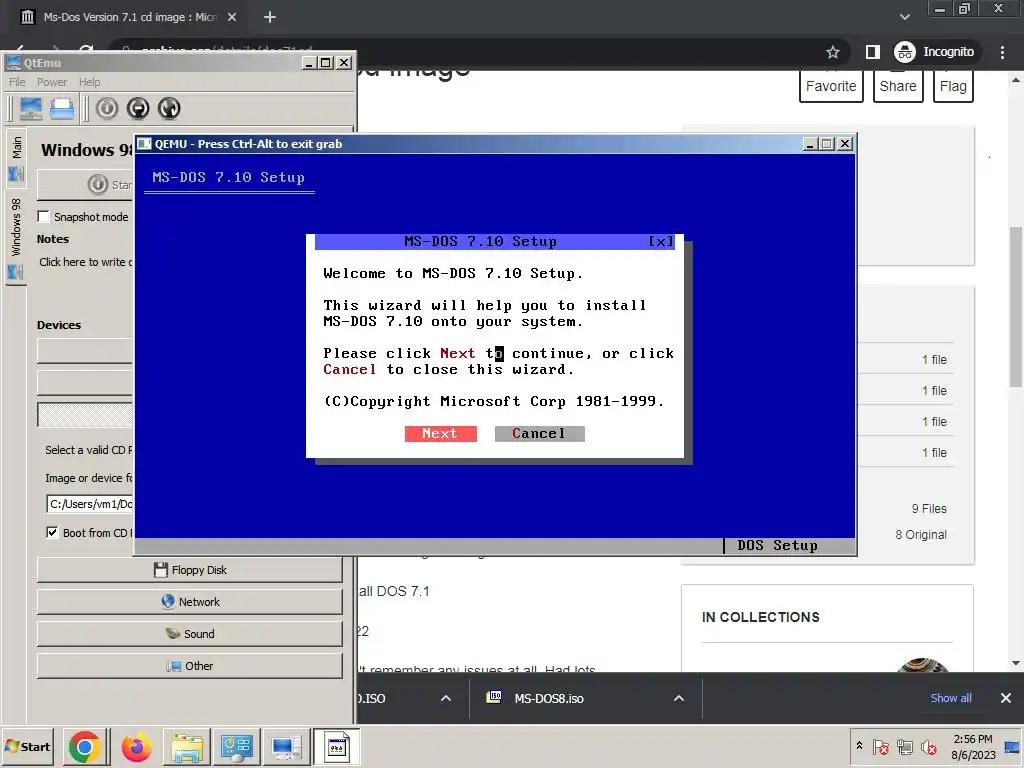Click the QtEmu computer taskbar icon
Viewport: 1024px width, 768px height.
click(x=286, y=747)
